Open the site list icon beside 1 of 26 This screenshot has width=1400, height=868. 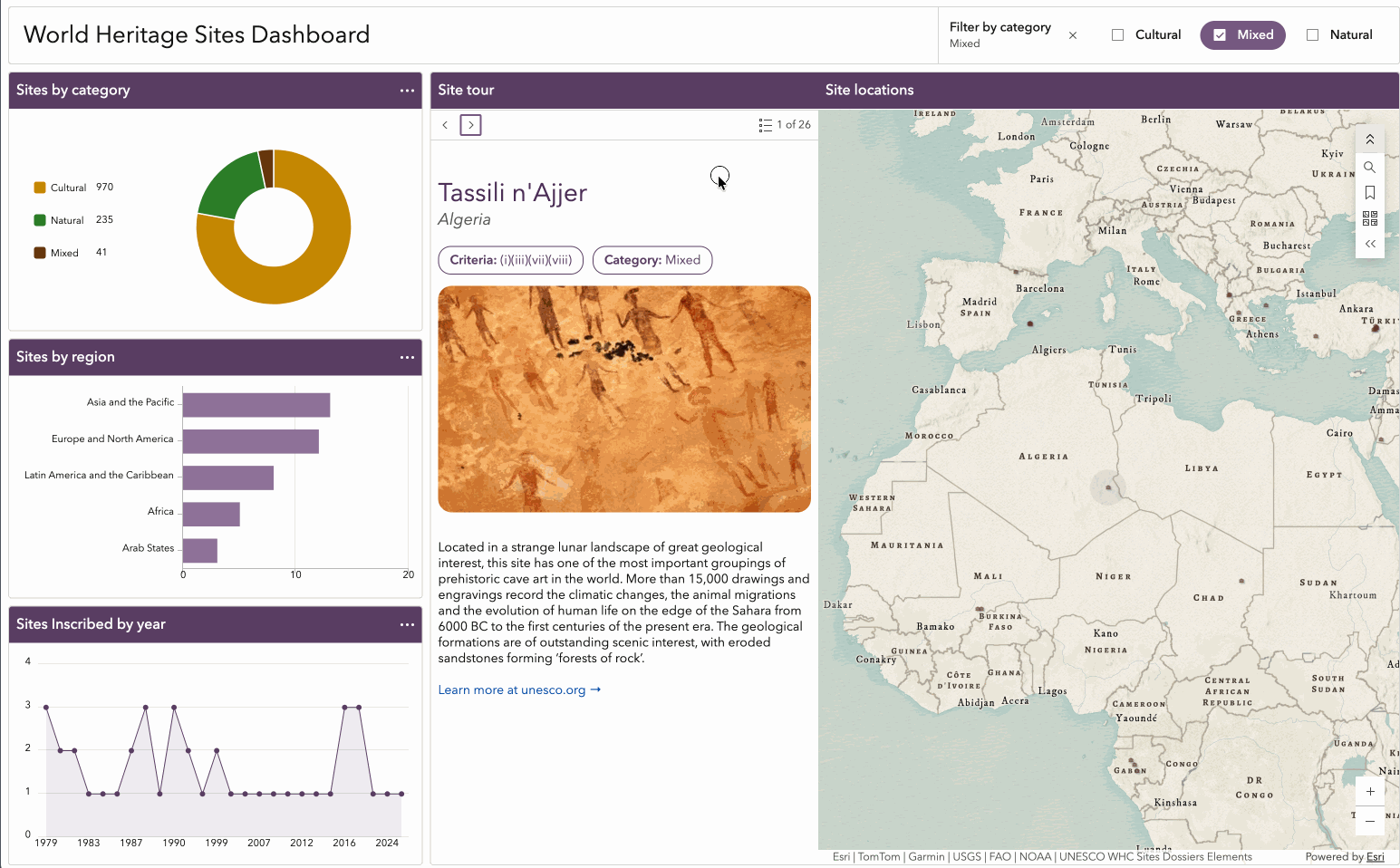coord(766,125)
